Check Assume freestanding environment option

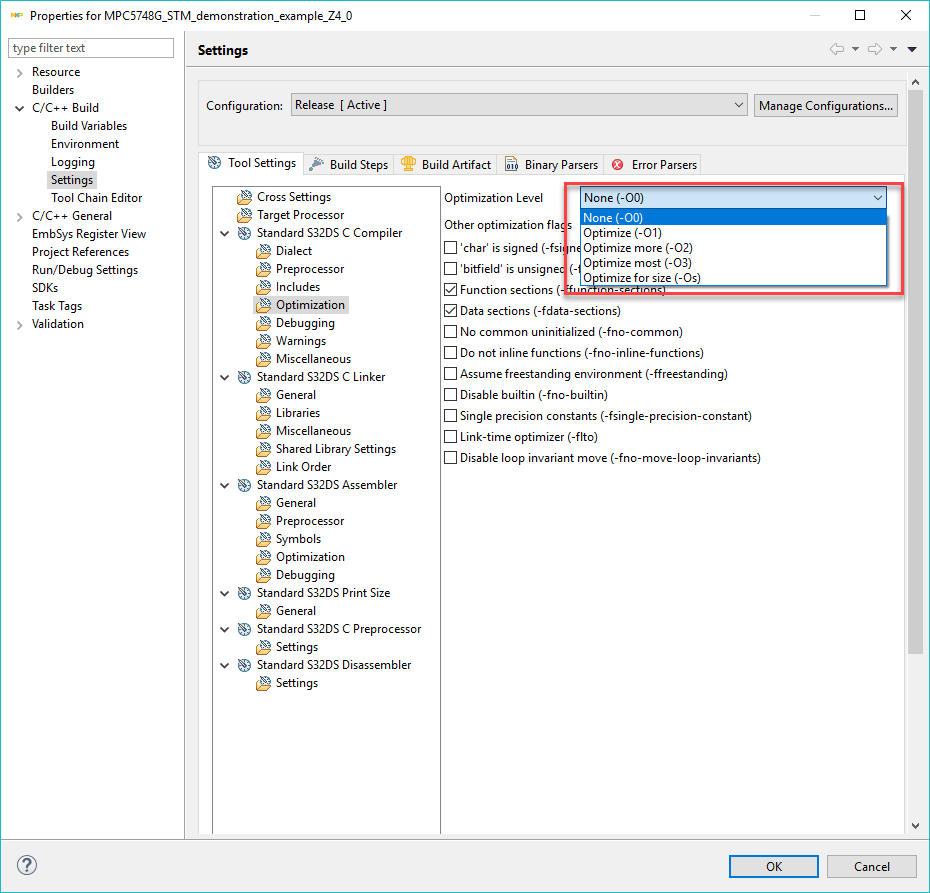tap(451, 374)
